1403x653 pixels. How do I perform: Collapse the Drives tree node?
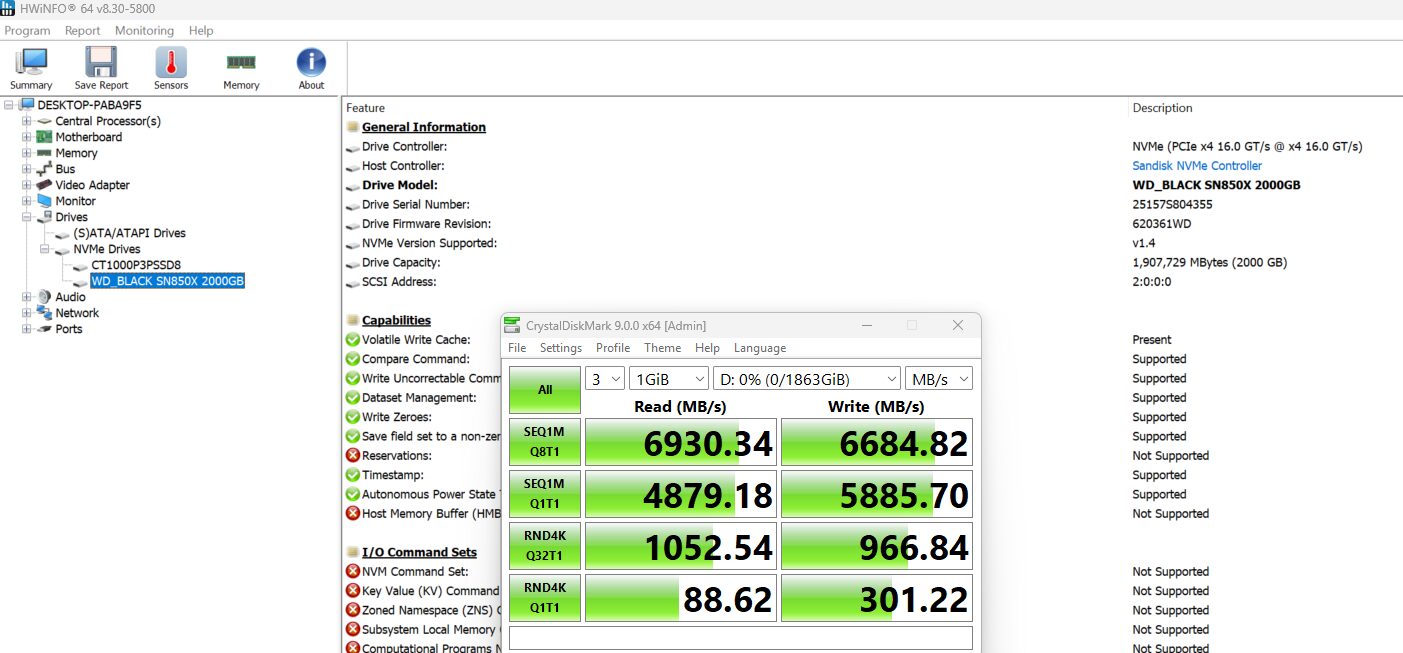[27, 217]
